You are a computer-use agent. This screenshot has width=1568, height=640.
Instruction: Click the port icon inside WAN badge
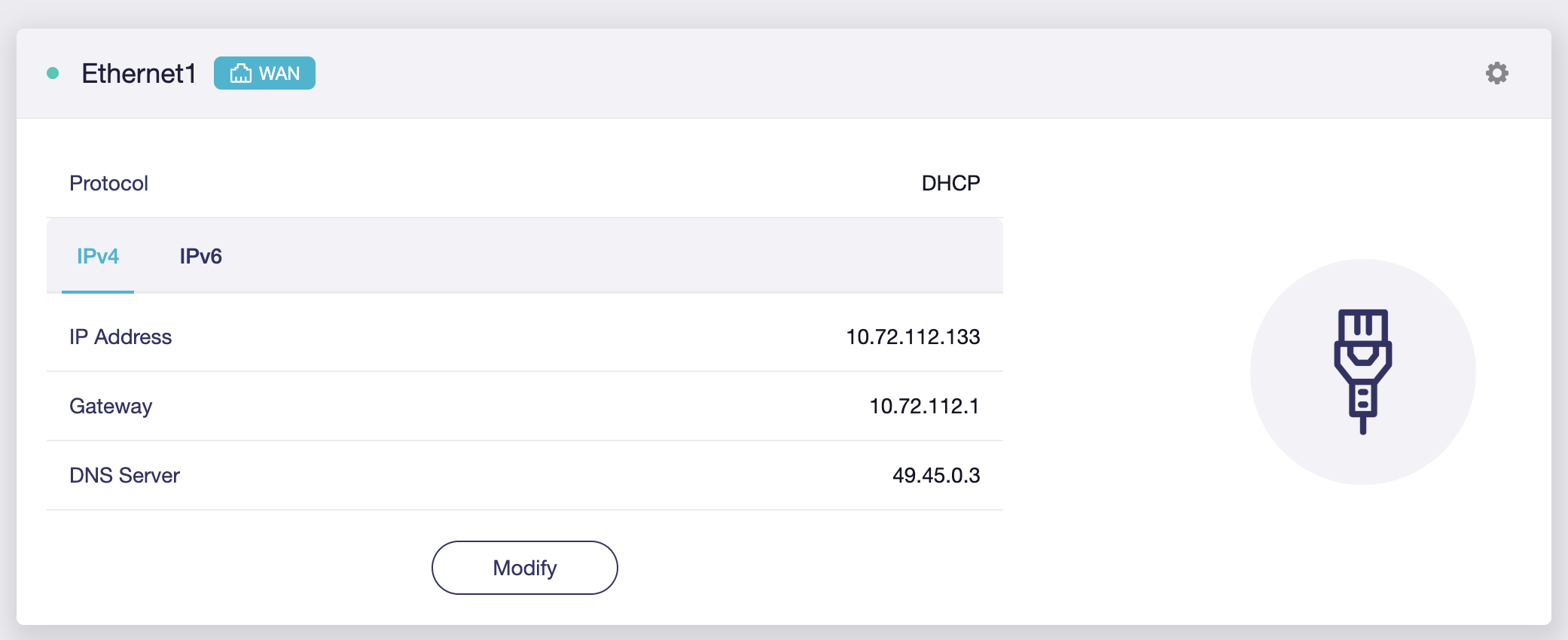coord(241,74)
